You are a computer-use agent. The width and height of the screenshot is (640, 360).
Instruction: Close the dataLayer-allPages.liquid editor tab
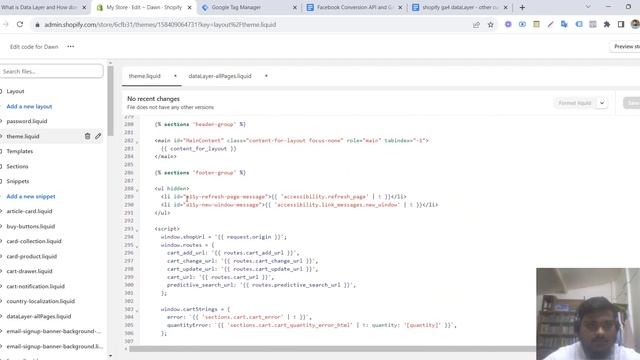pyautogui.click(x=266, y=76)
